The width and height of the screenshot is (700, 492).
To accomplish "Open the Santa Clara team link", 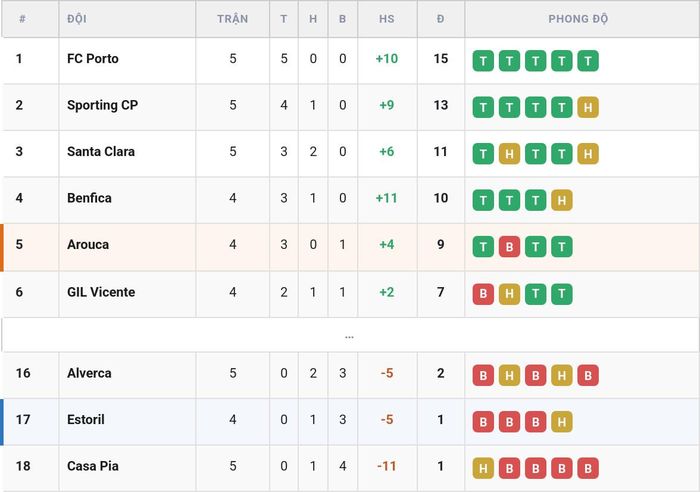I will click(x=101, y=151).
